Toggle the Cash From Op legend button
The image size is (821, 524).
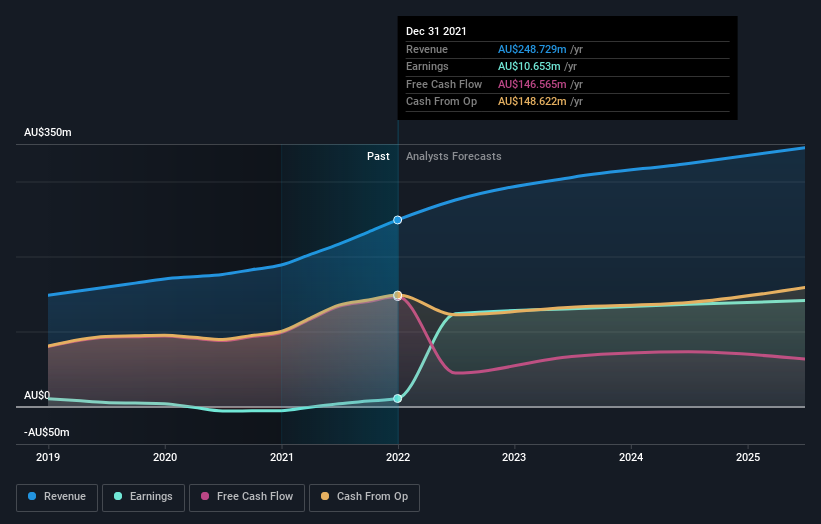point(364,497)
